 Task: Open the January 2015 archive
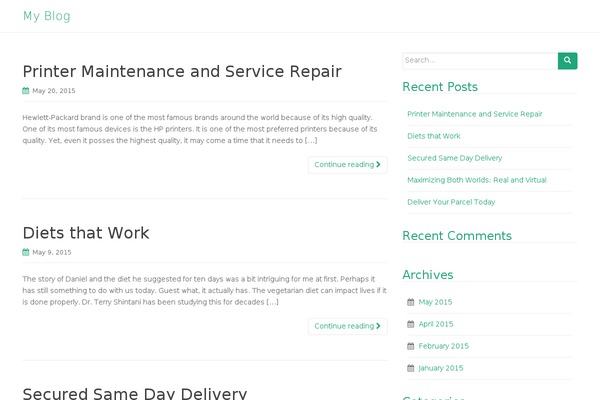(441, 368)
